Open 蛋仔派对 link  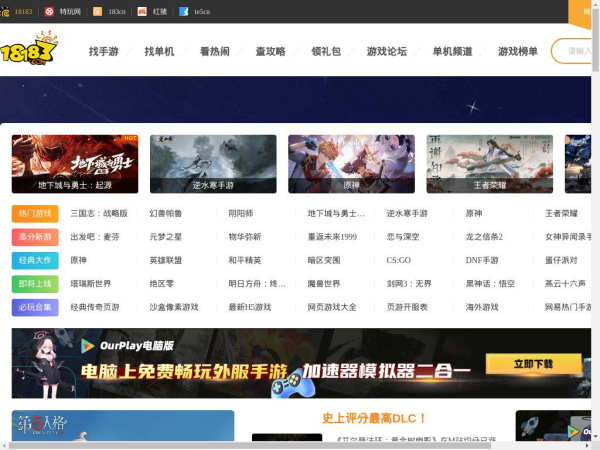click(x=561, y=260)
